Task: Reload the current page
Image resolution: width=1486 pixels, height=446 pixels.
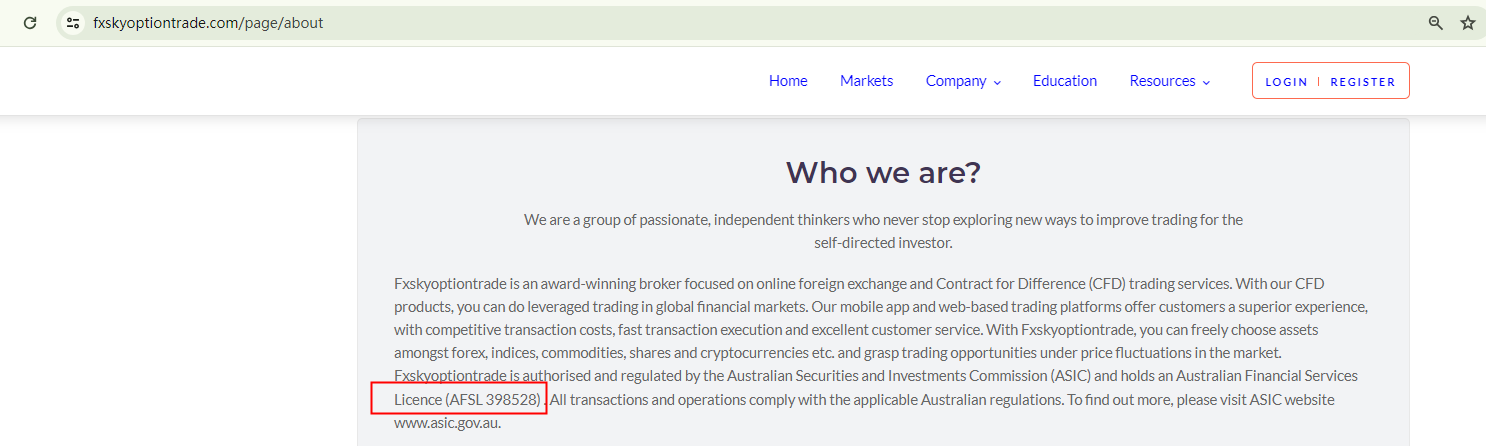Action: 30,22
